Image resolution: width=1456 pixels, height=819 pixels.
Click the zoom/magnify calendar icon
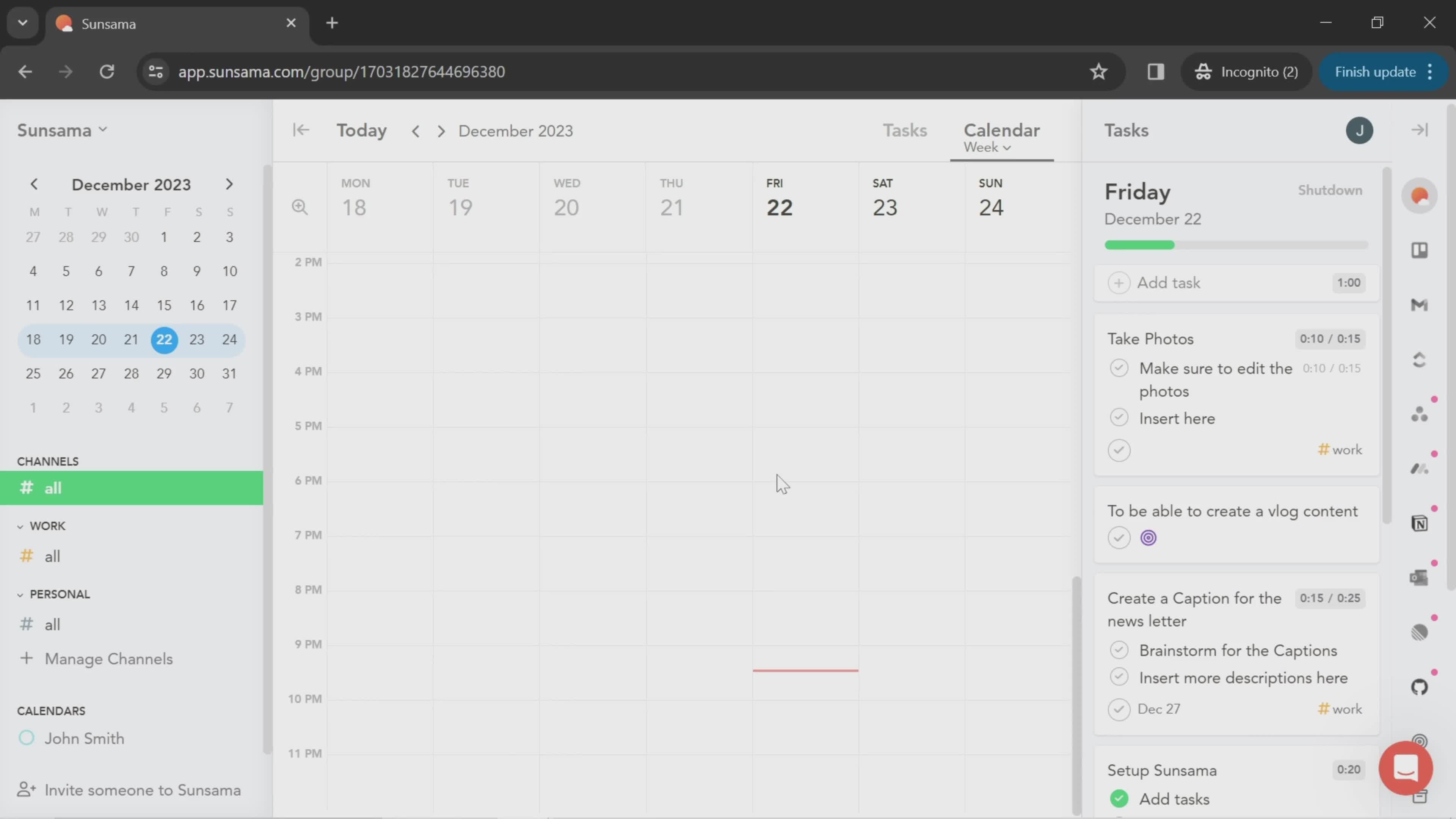pos(300,207)
